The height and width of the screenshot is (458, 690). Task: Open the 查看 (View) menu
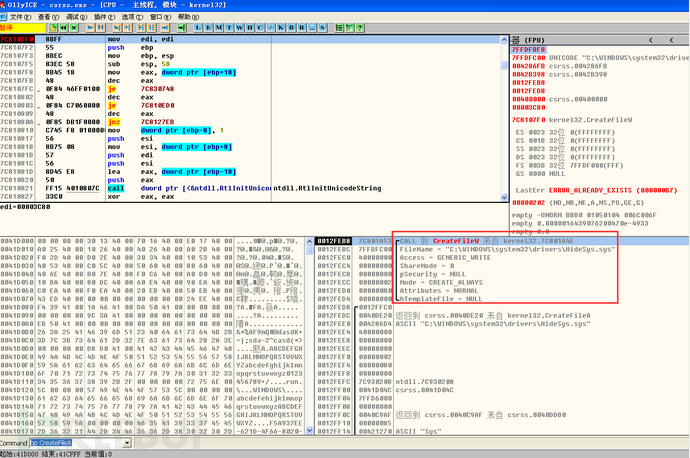(x=48, y=17)
